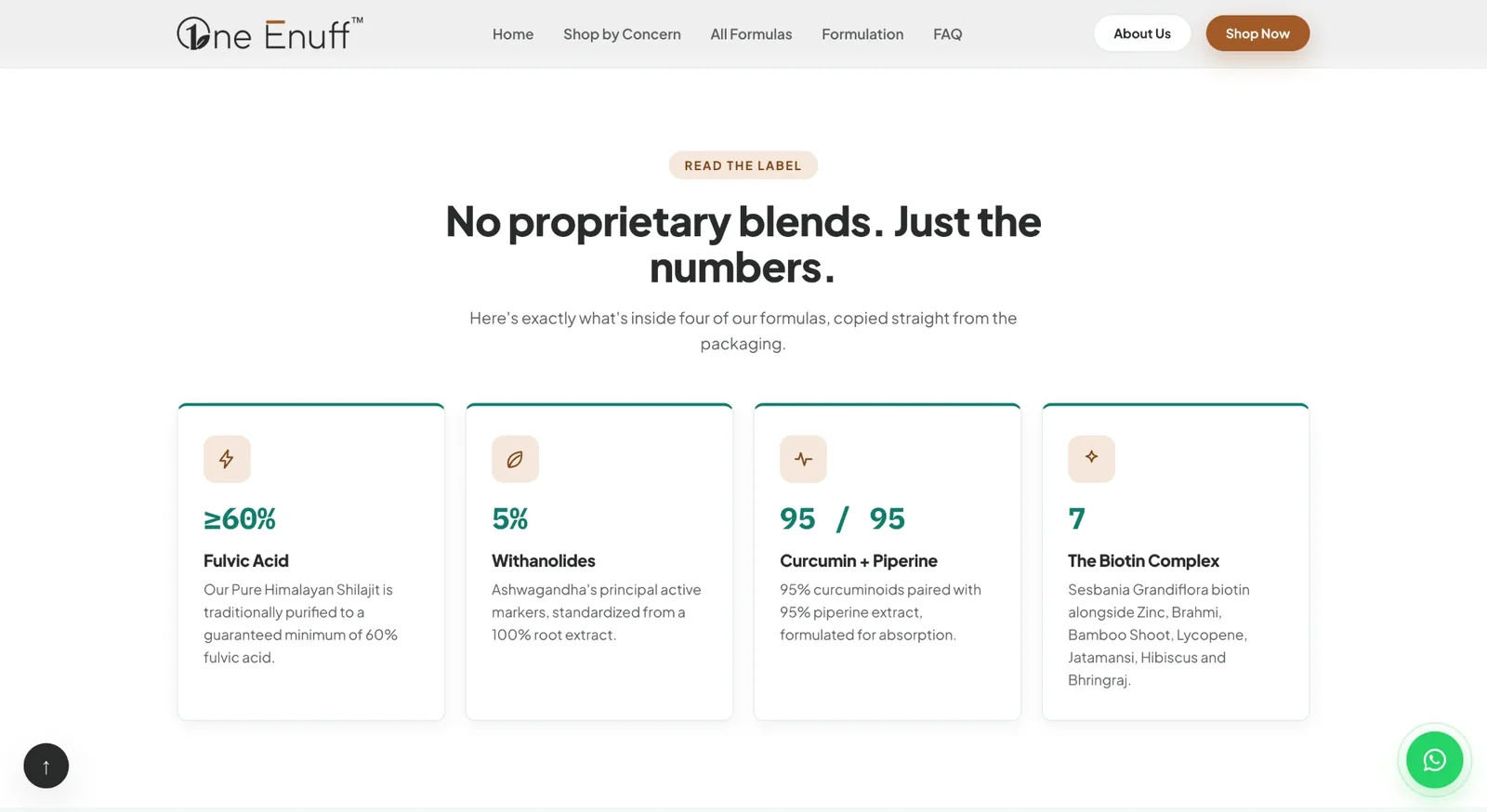1487x812 pixels.
Task: Click the Sesbania Grandiflora biotin description text
Action: [x=1159, y=635]
